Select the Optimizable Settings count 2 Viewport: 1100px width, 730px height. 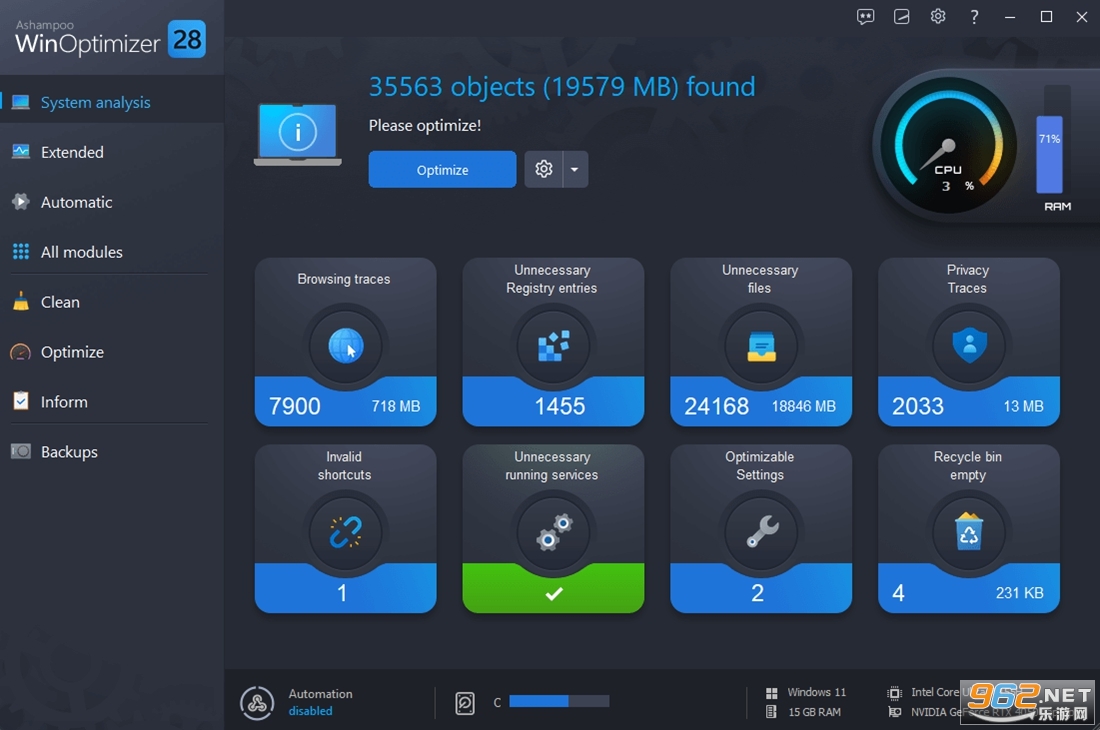758,593
